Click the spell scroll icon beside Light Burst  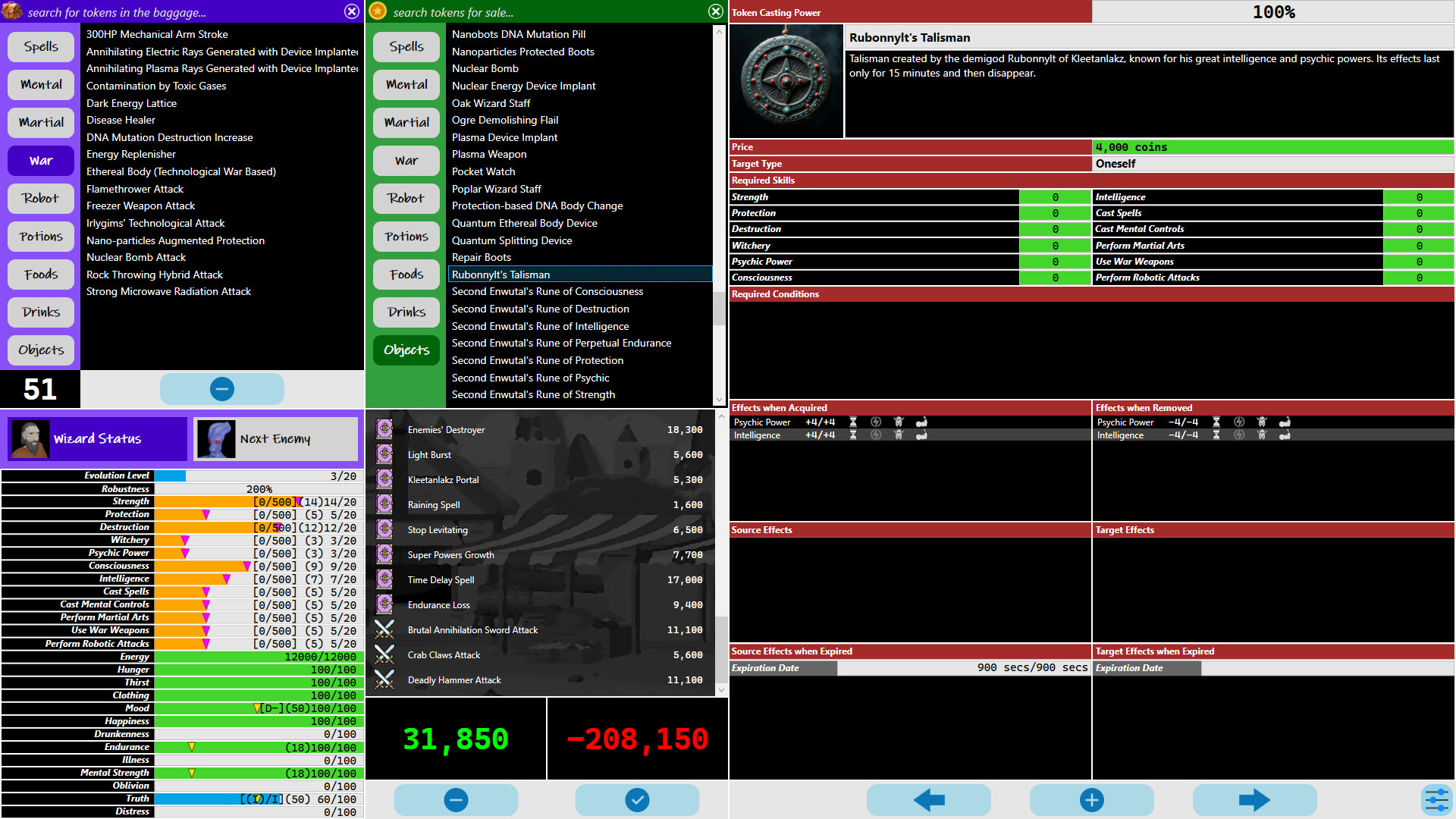[x=384, y=454]
